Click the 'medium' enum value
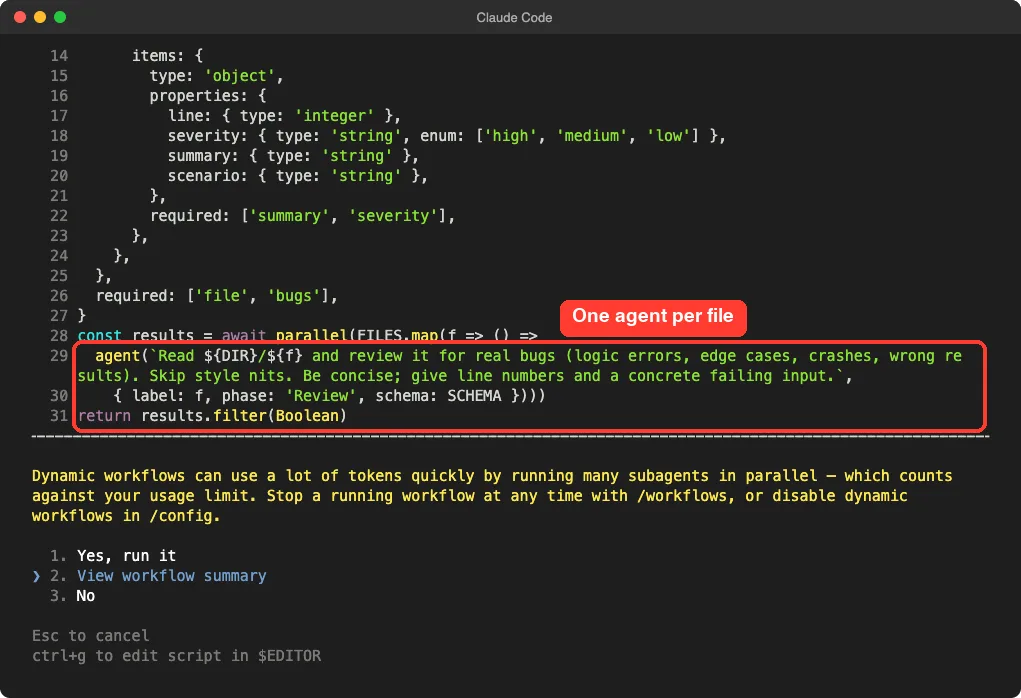This screenshot has width=1021, height=698. [591, 136]
